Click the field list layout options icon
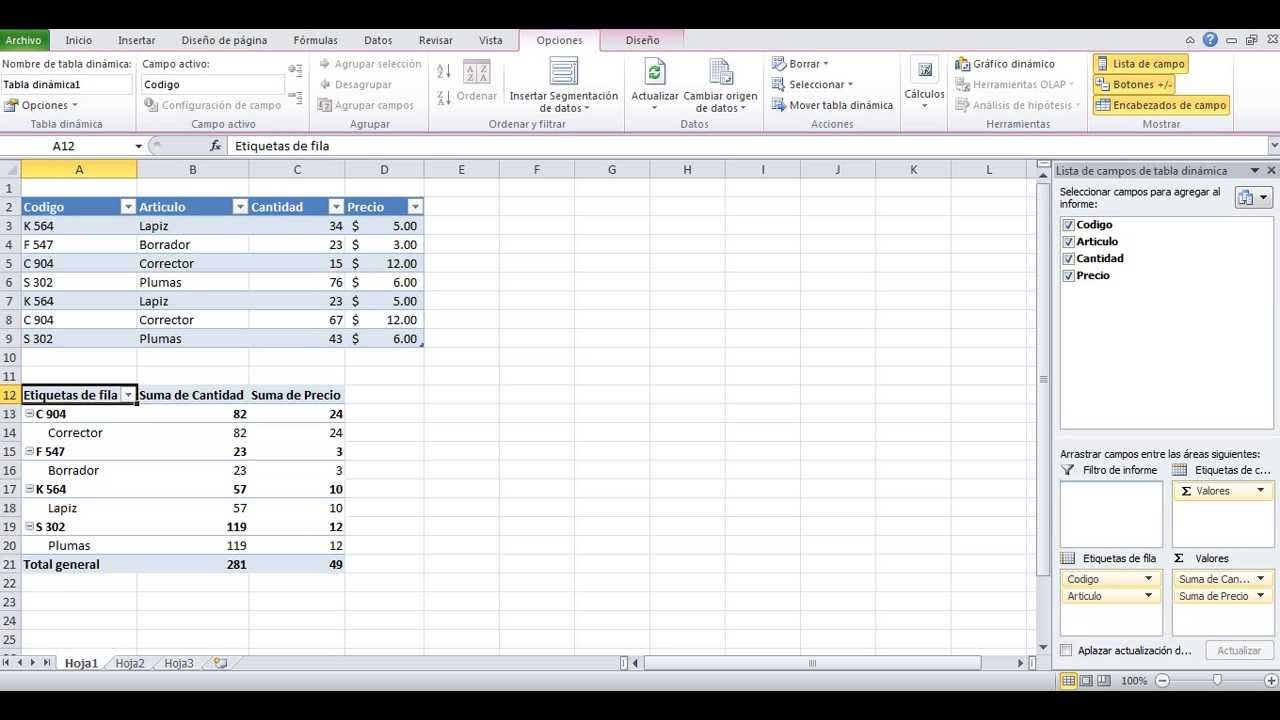This screenshot has height=720, width=1280. 1252,197
